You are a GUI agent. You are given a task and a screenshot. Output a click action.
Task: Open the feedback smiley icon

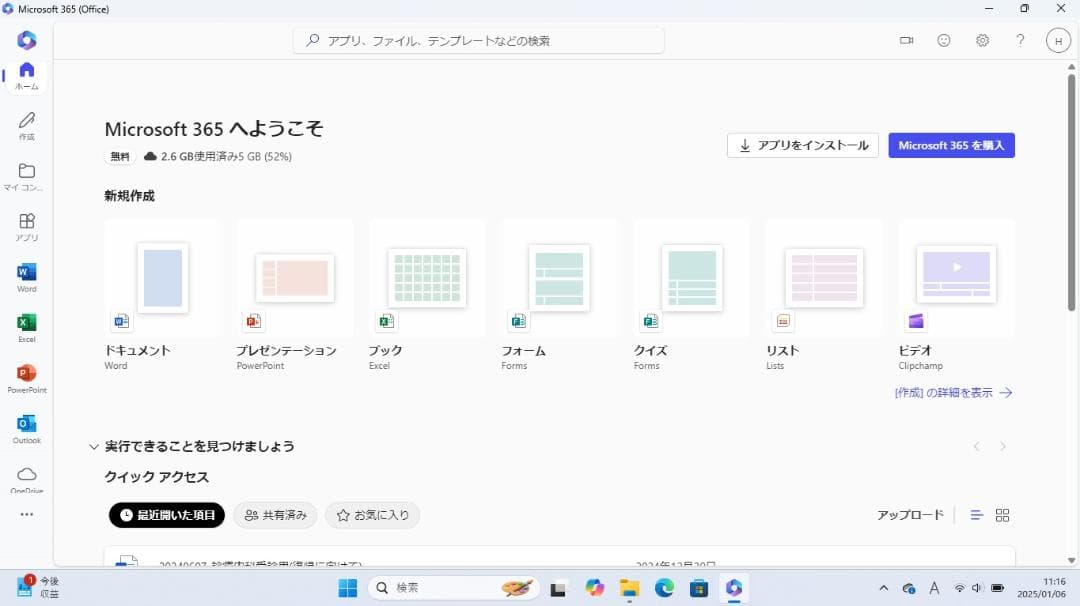944,41
